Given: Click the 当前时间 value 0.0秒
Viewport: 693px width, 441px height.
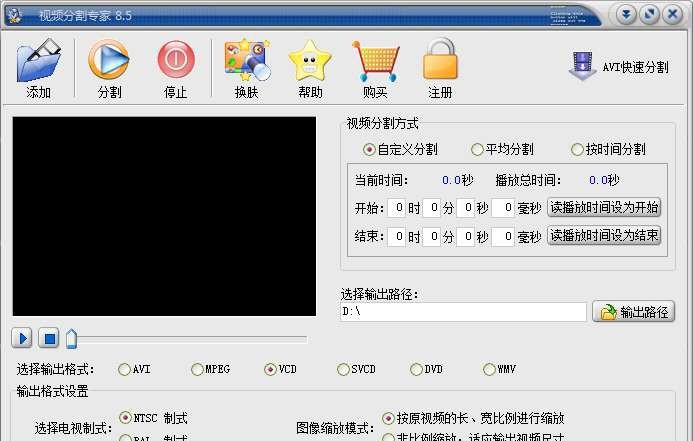Looking at the screenshot, I should click(457, 180).
